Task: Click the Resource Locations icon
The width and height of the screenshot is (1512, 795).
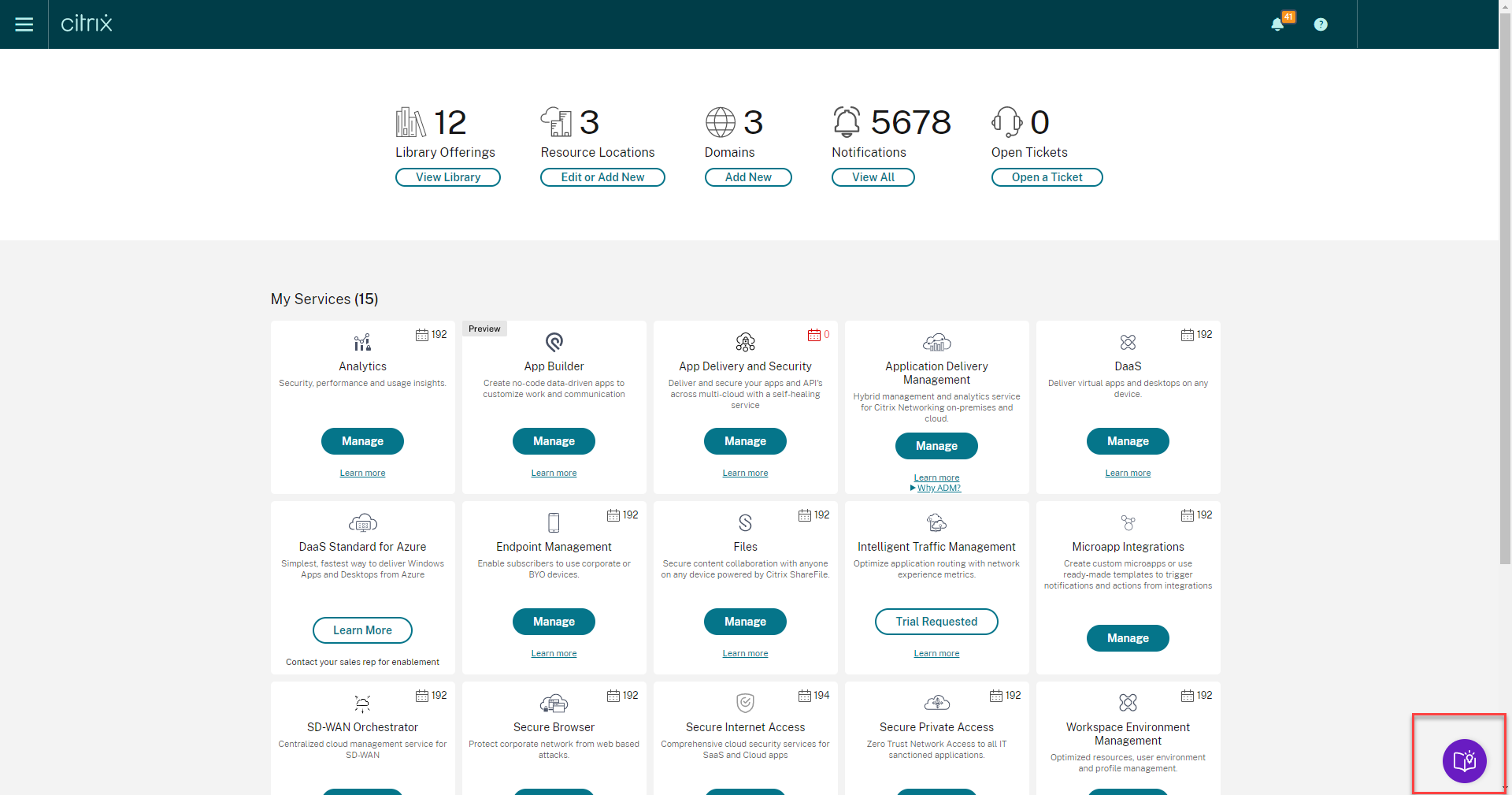Action: [556, 122]
